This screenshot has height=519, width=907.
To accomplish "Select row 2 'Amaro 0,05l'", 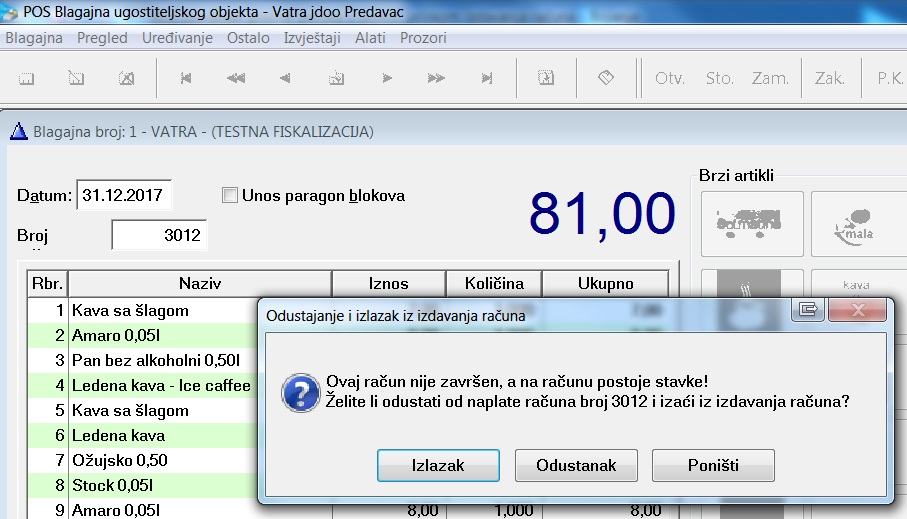I will click(142, 336).
